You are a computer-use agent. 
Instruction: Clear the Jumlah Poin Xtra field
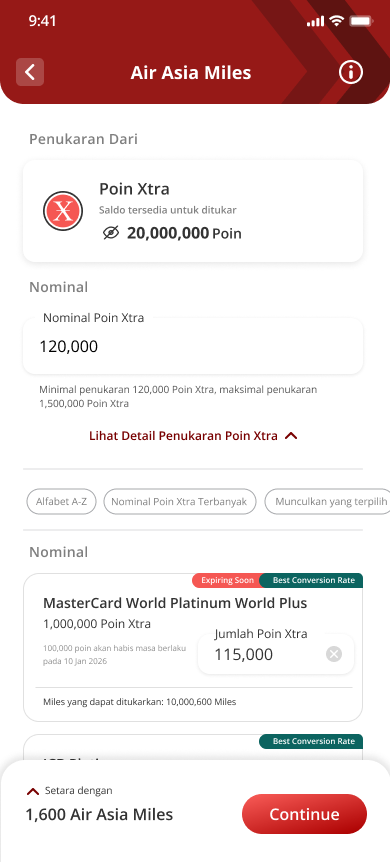[334, 654]
